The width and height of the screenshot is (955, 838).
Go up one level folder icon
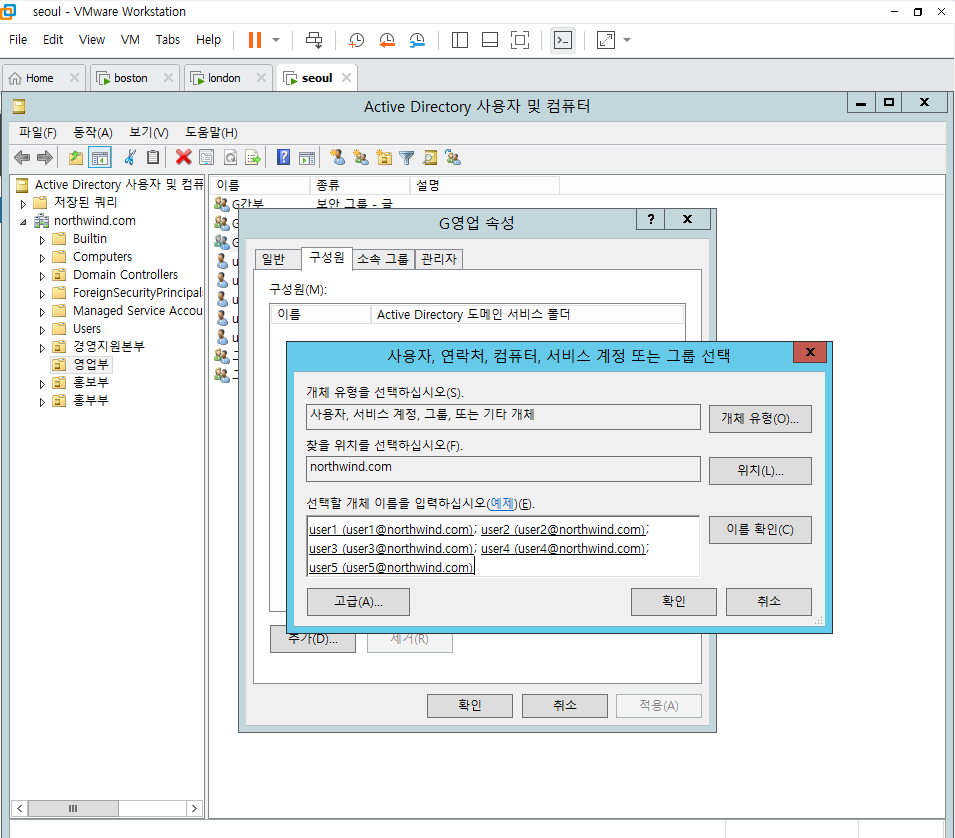76,158
